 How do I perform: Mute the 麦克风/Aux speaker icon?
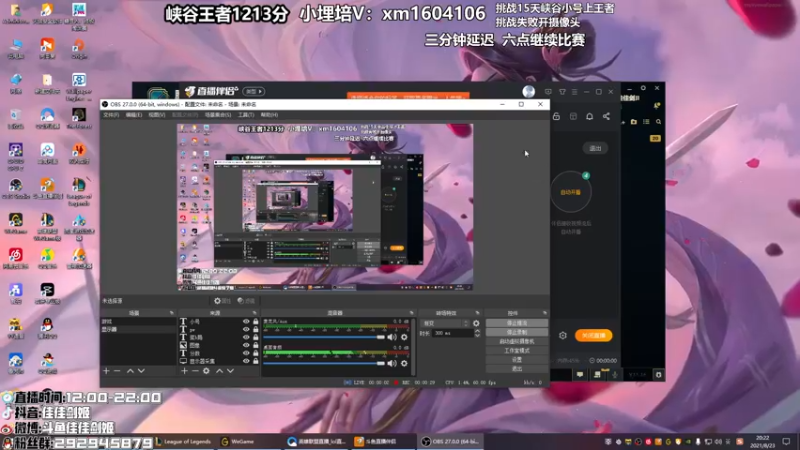392,337
